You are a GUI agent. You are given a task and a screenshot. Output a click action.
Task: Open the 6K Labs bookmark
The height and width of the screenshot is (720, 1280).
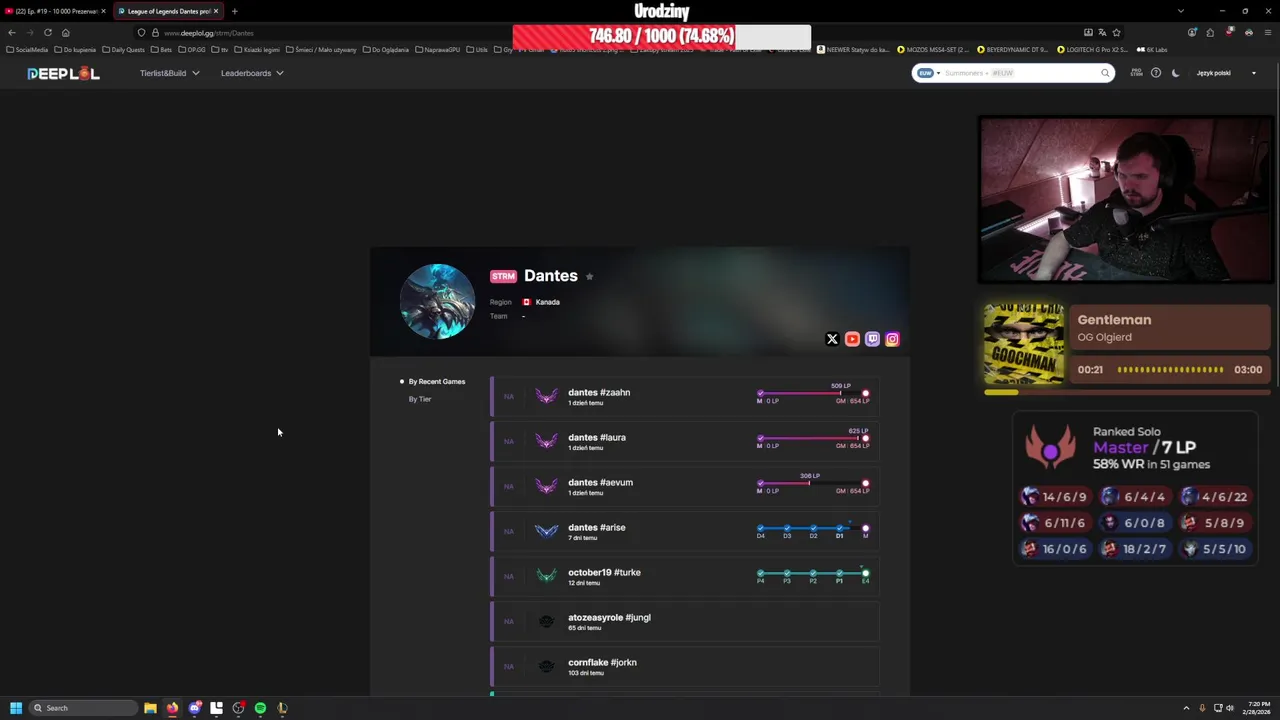click(x=1152, y=49)
